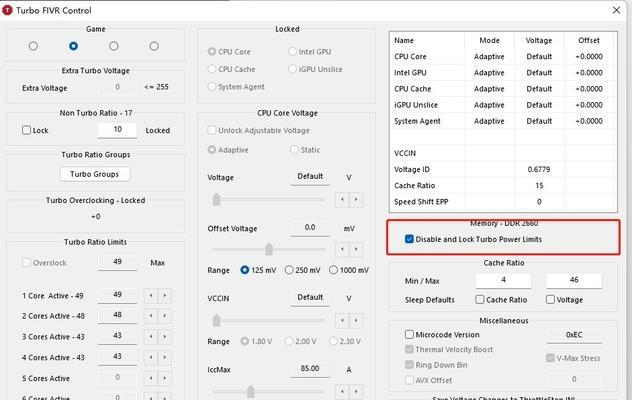The height and width of the screenshot is (400, 632).
Task: Click the Turbo Ratio Limits Max field
Action: (117, 262)
